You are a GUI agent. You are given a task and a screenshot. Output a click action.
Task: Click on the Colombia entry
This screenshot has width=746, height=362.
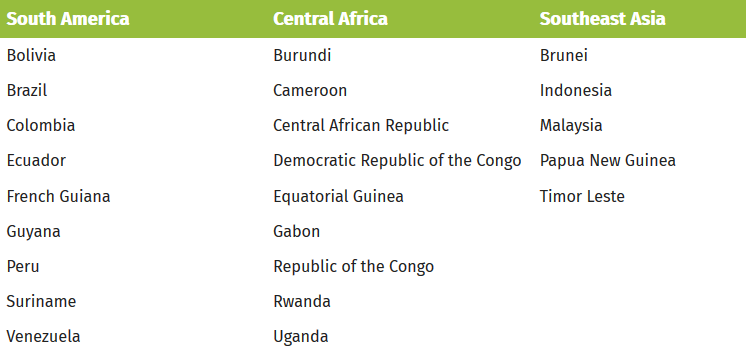[40, 126]
